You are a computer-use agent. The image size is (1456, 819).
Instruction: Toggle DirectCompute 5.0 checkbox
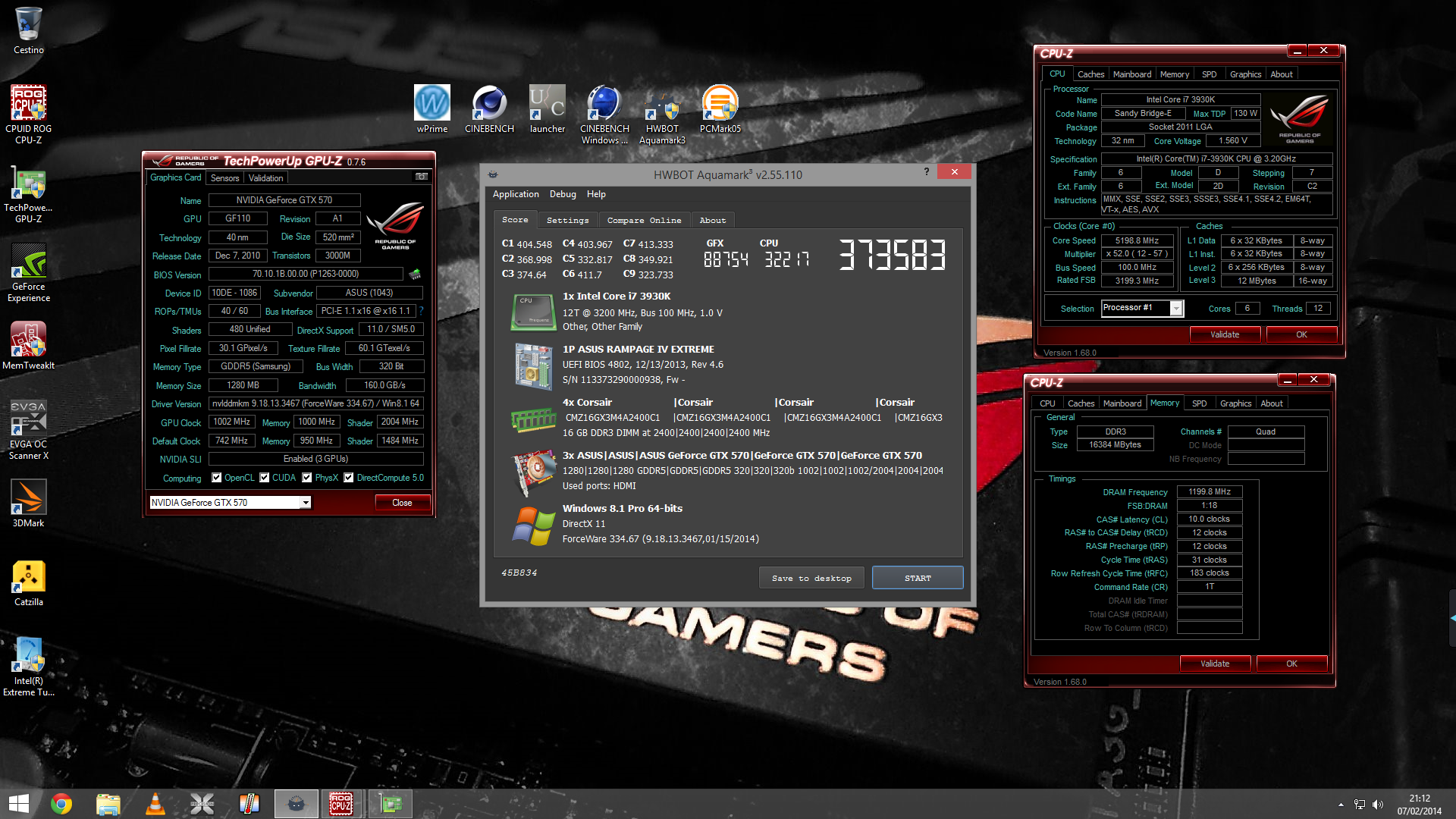coord(349,478)
